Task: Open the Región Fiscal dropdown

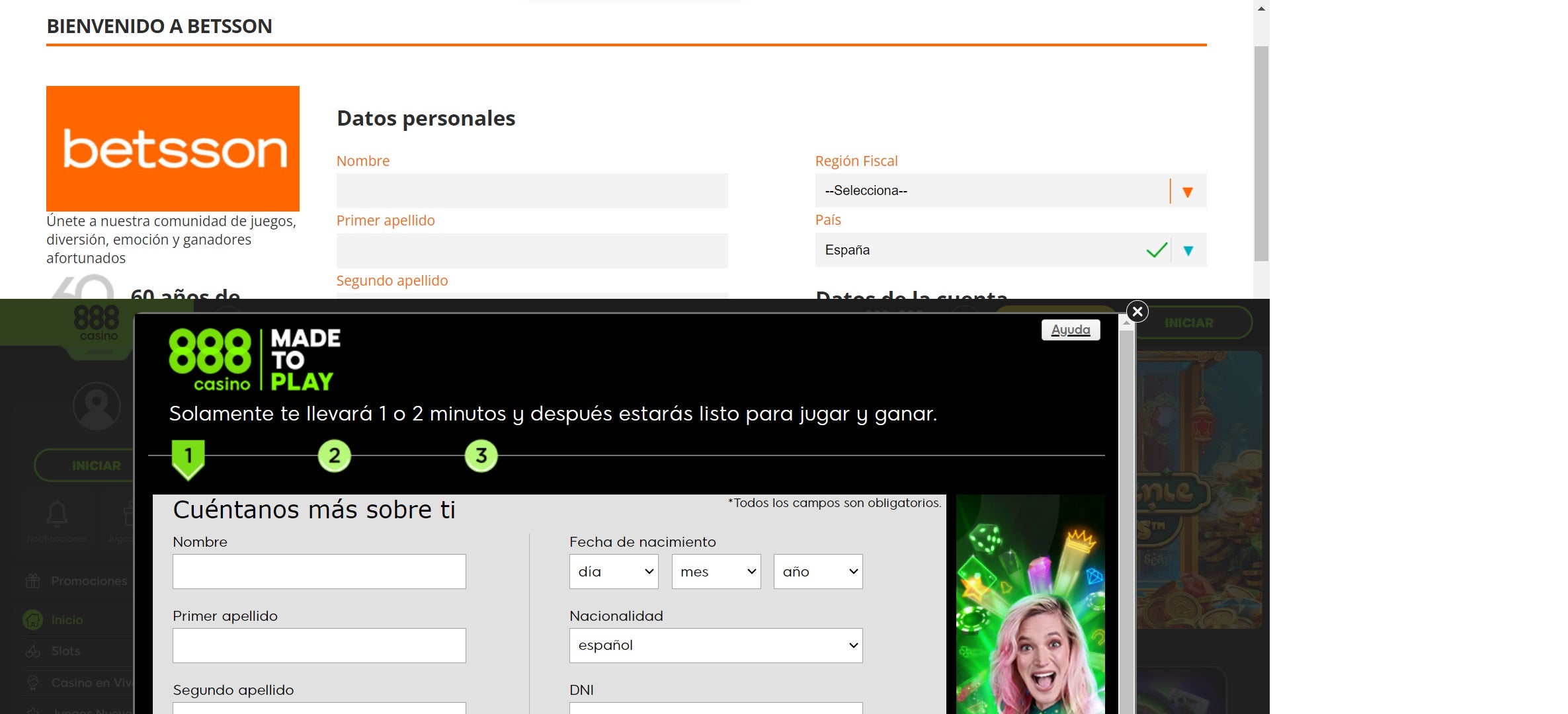Action: [1011, 190]
